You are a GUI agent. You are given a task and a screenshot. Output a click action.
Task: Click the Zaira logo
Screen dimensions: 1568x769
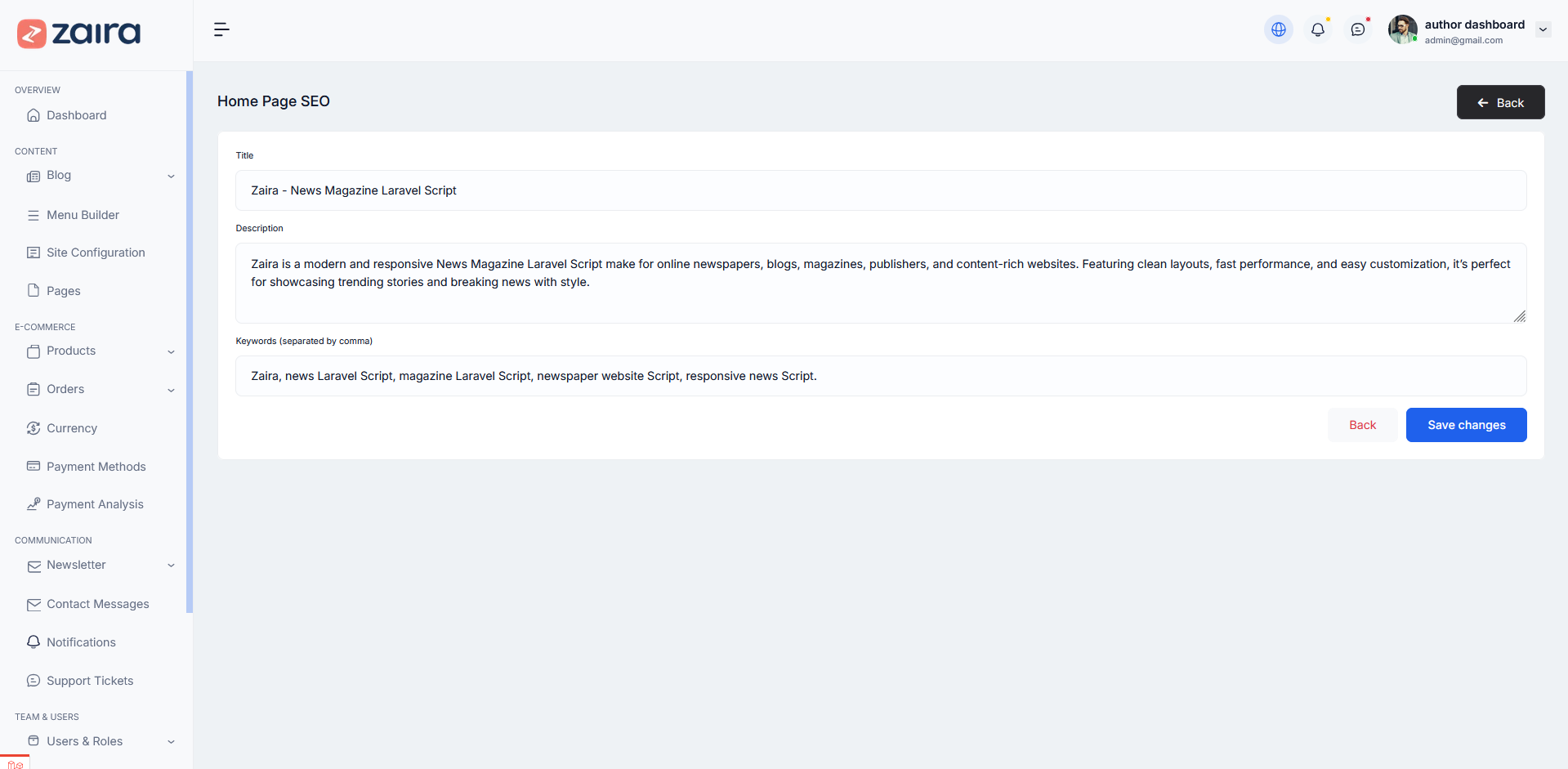coord(79,34)
